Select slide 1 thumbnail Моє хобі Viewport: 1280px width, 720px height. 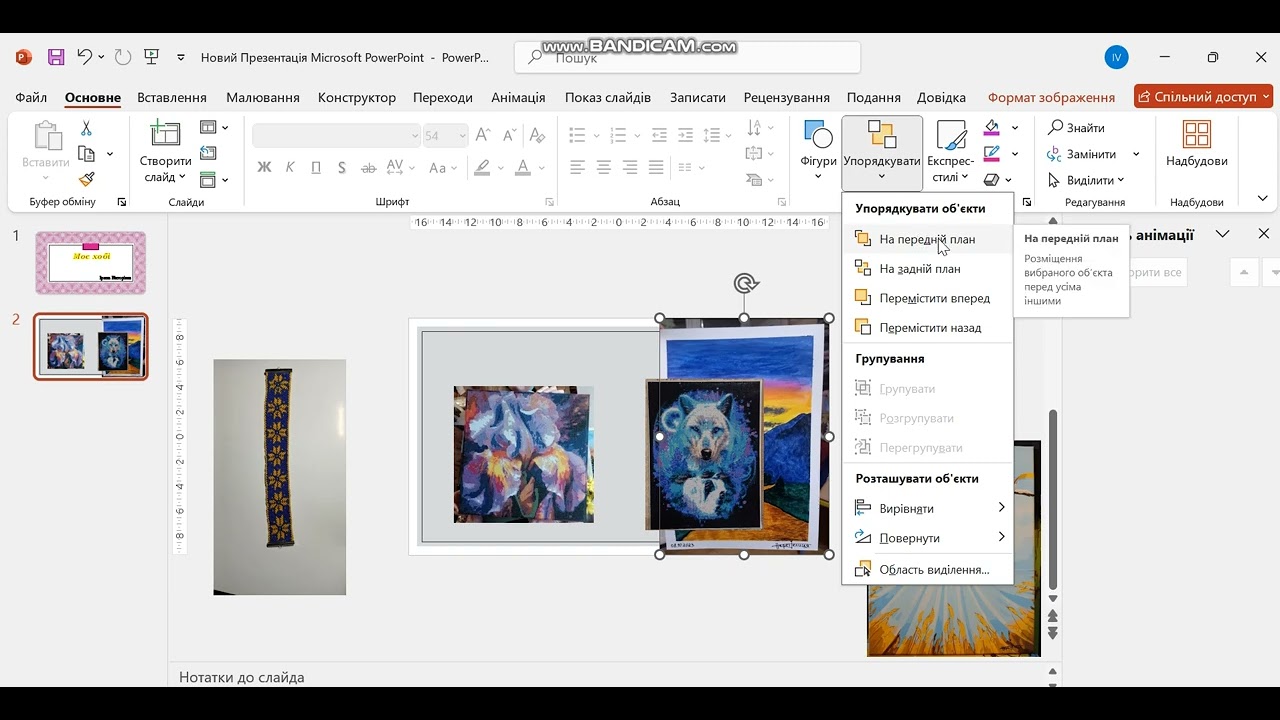[91, 262]
